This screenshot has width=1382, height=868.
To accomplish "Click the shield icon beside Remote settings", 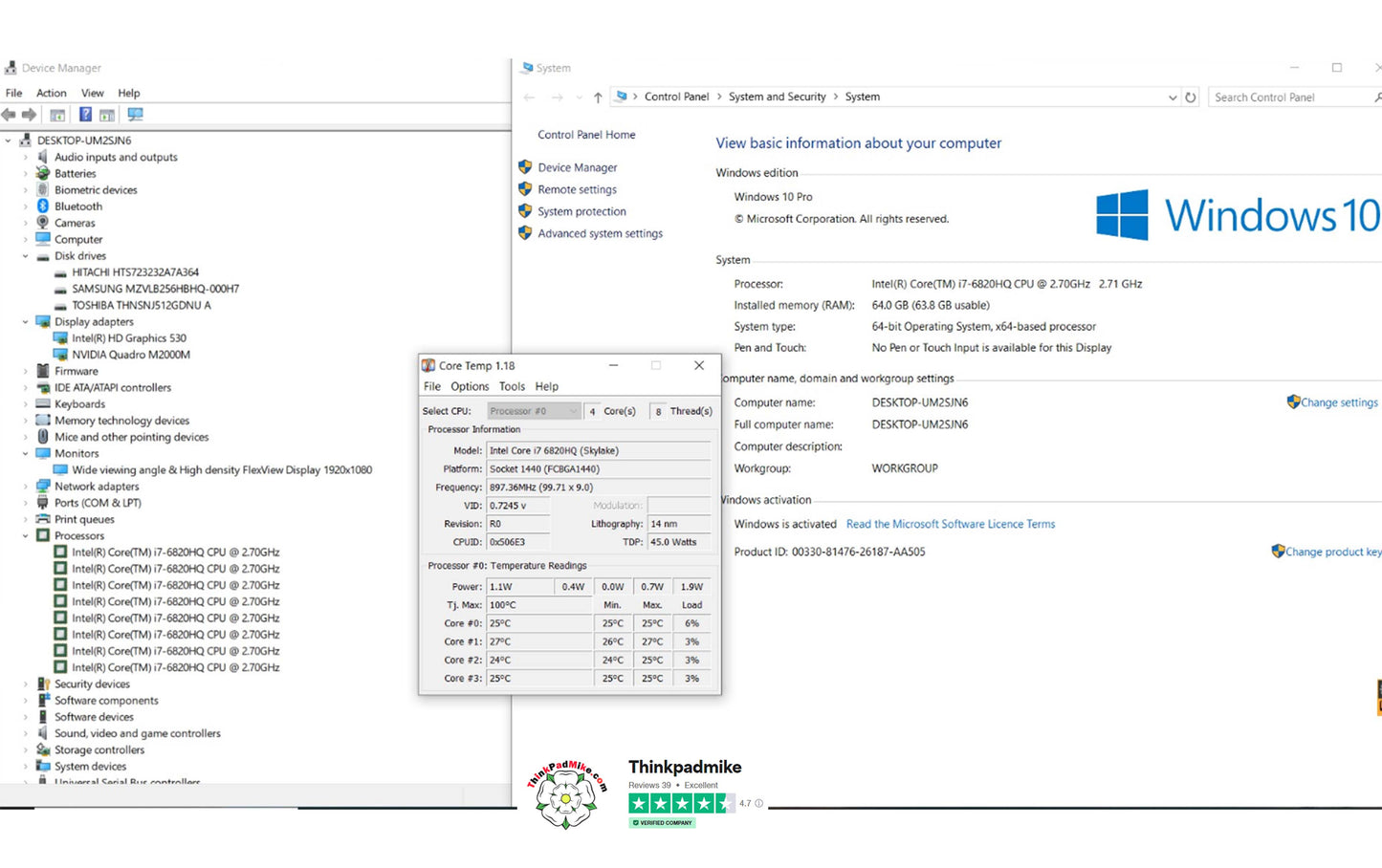I will click(525, 189).
